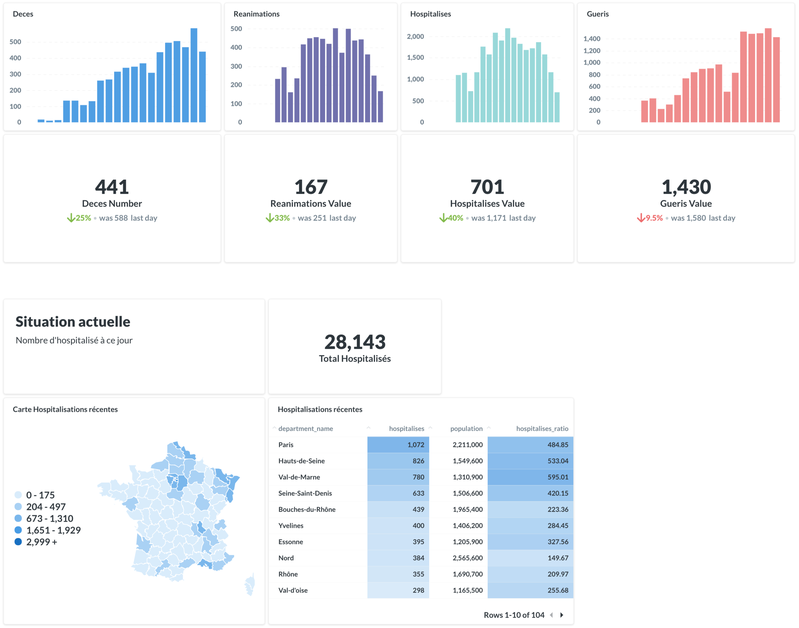Viewport: 799px width, 628px height.
Task: Open the Reanimations chart title
Action: (x=256, y=14)
